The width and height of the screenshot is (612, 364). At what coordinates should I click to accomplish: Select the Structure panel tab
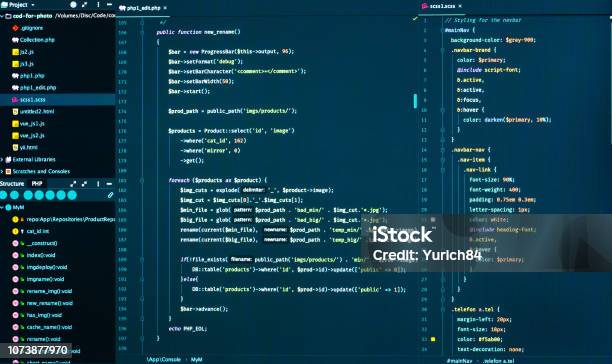click(12, 183)
